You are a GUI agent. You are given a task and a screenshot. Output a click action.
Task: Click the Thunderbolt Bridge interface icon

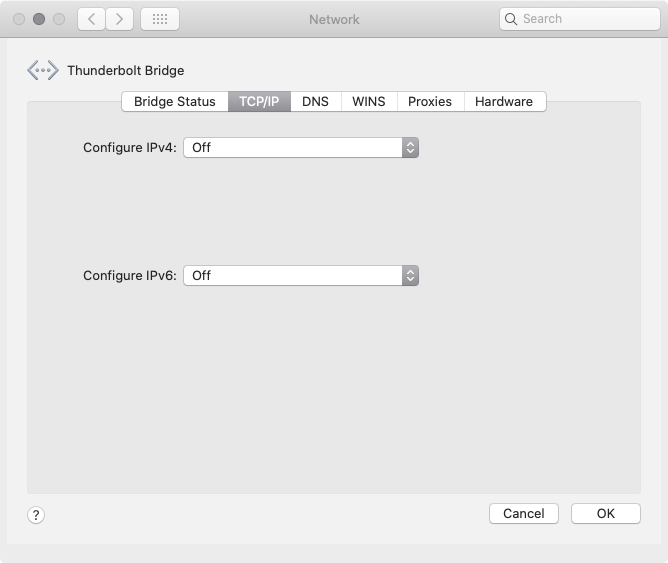(x=42, y=70)
